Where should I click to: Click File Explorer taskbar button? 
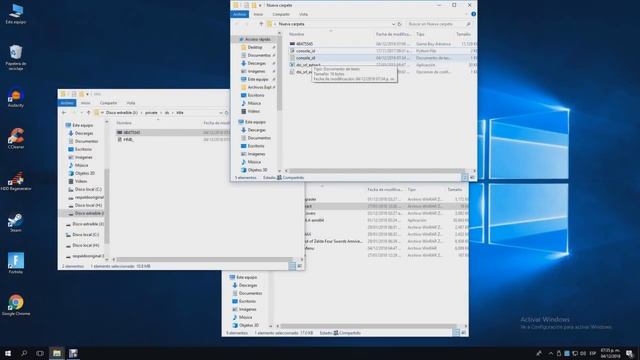click(56, 353)
